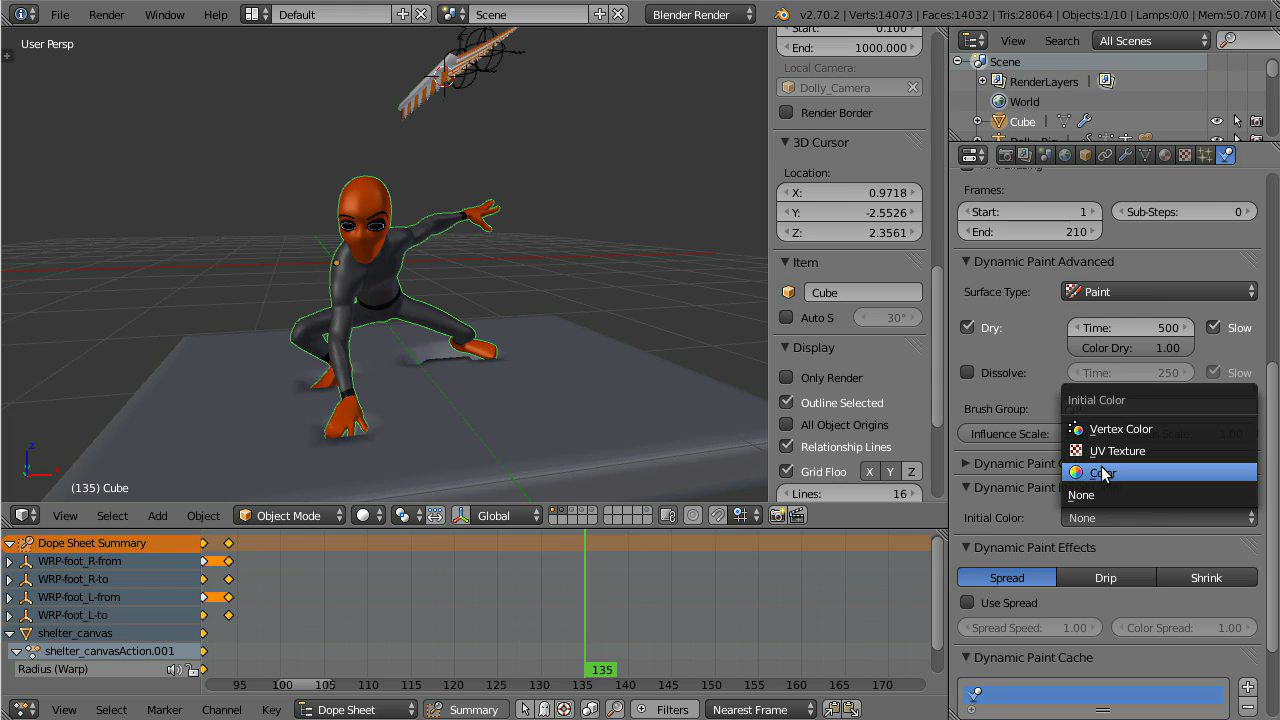The image size is (1280, 720).
Task: Open the Dope Sheet mode dropdown
Action: (356, 709)
